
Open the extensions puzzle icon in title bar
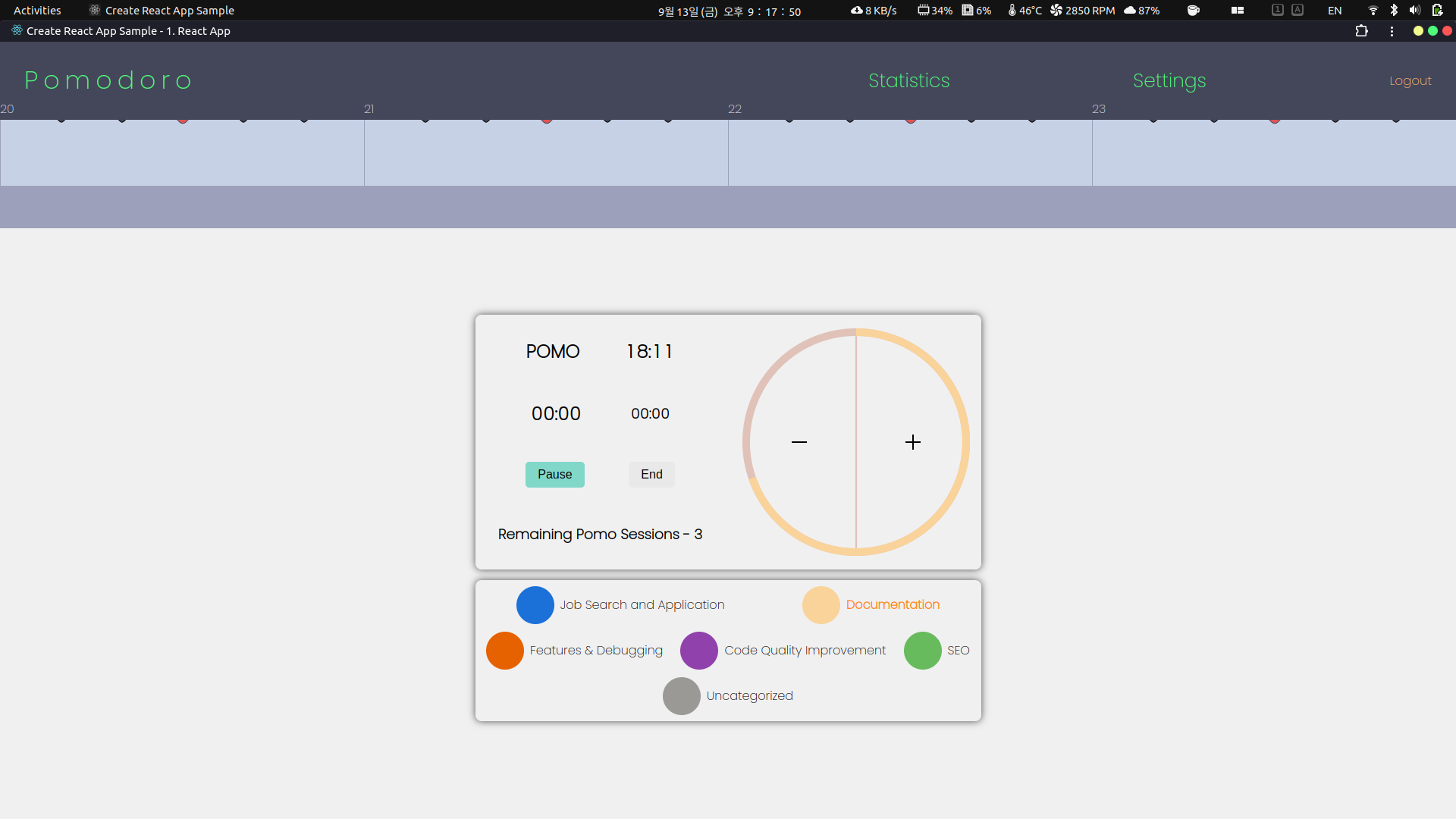tap(1361, 31)
